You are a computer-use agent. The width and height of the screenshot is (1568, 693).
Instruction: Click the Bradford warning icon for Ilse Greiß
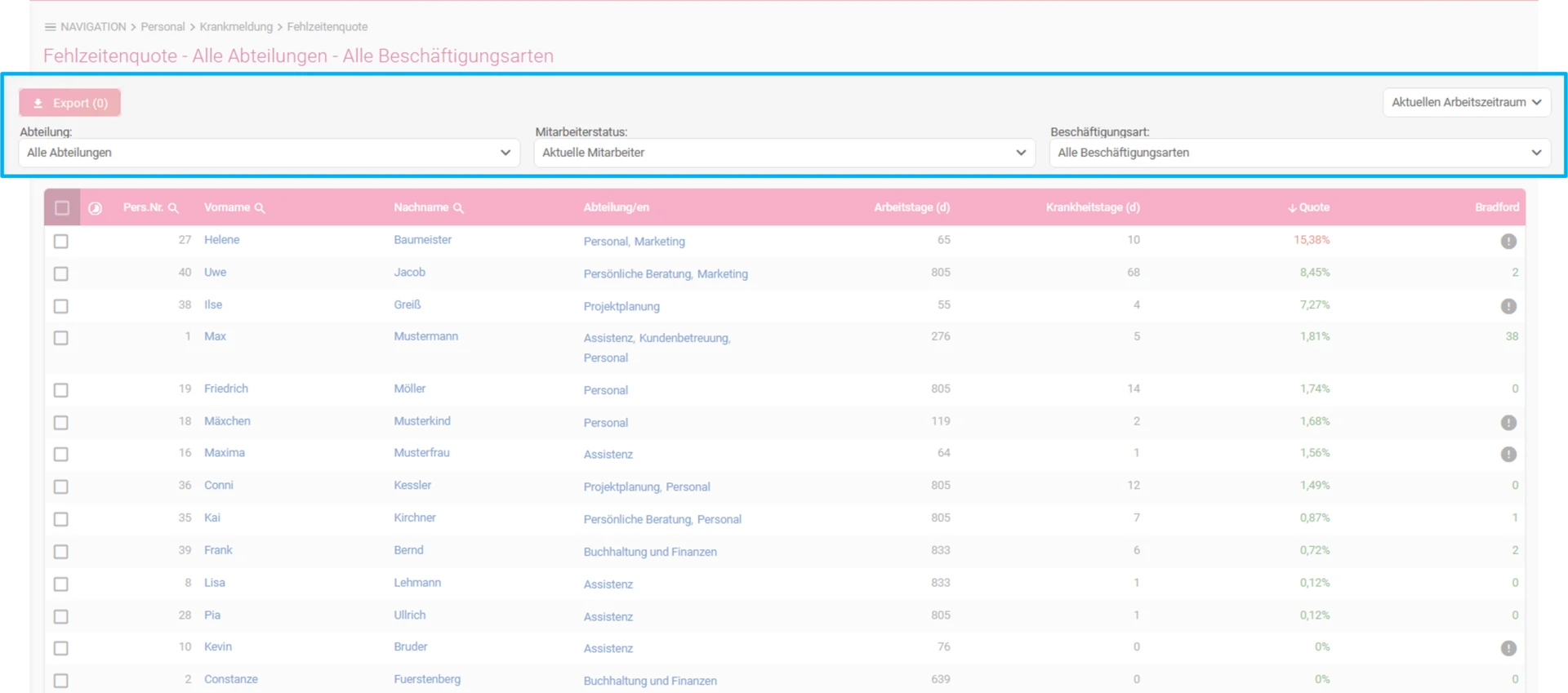tap(1508, 306)
